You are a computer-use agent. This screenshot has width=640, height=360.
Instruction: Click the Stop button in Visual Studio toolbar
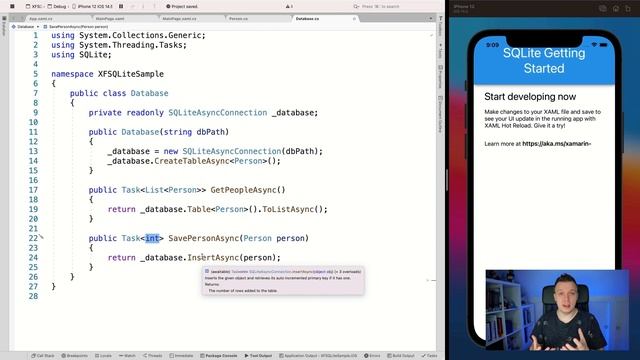point(12,6)
